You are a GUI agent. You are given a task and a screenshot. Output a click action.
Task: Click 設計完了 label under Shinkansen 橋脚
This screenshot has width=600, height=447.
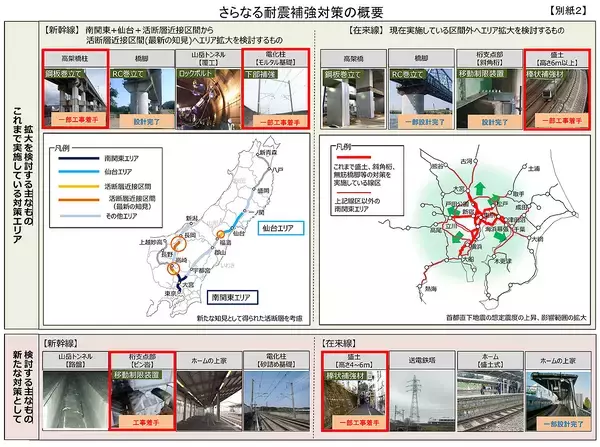(147, 121)
